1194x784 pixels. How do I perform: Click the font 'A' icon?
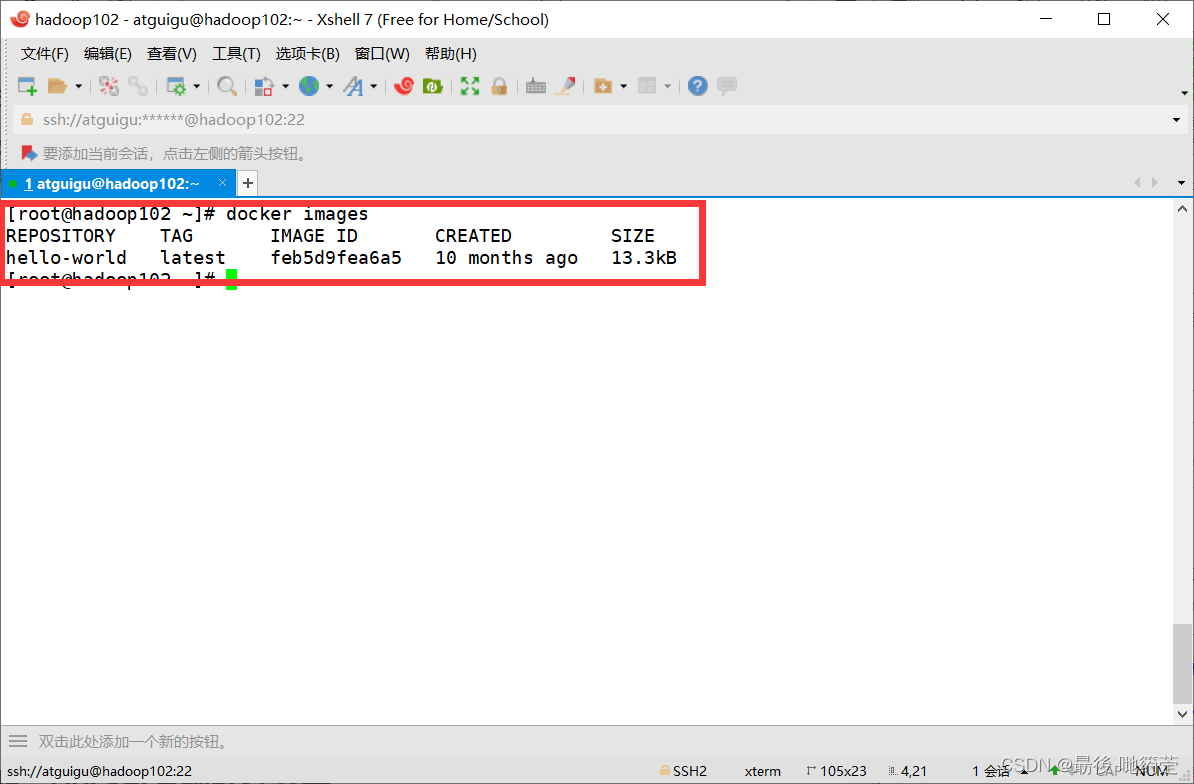353,86
